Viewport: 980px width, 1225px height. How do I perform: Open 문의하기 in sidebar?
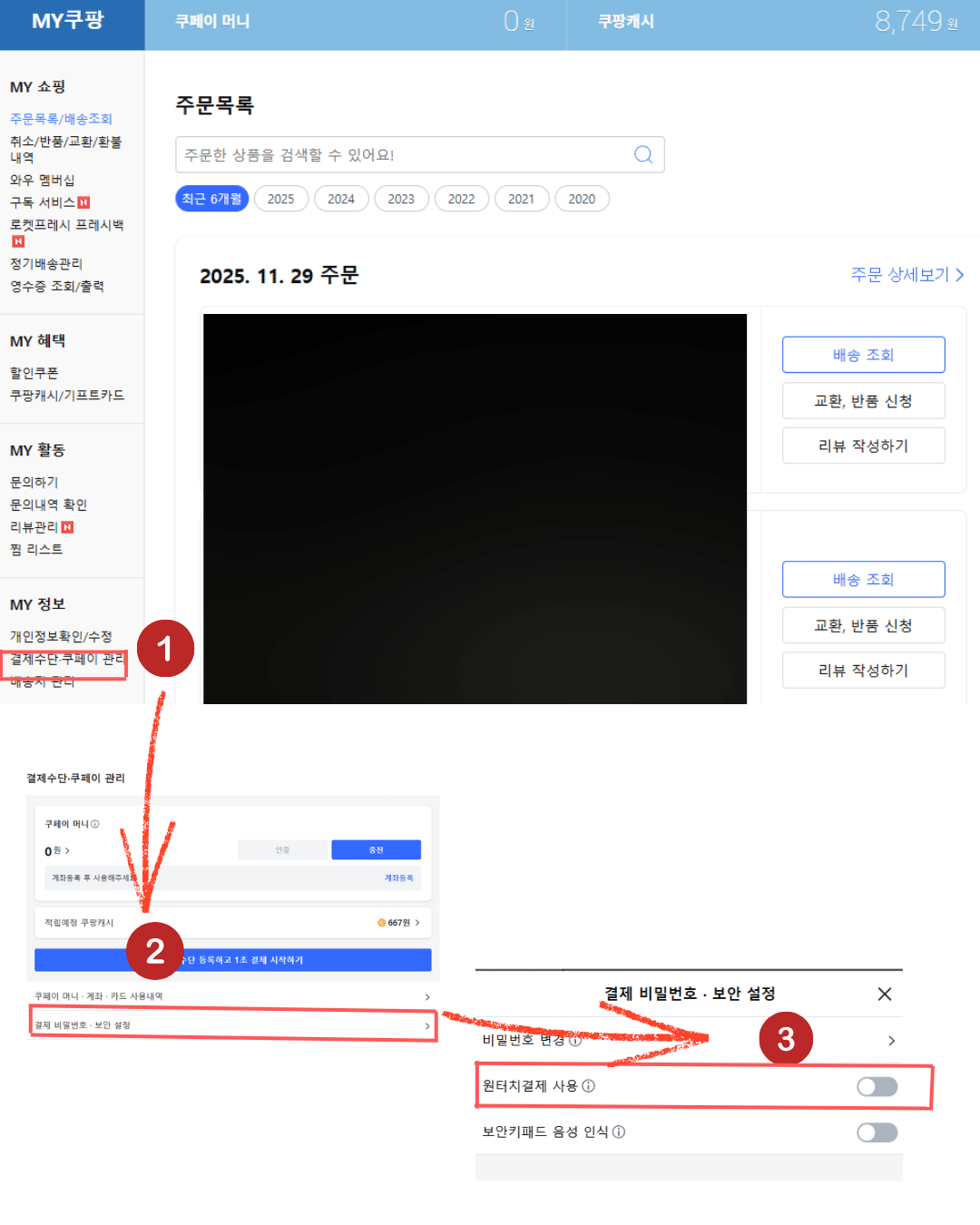pyautogui.click(x=34, y=482)
